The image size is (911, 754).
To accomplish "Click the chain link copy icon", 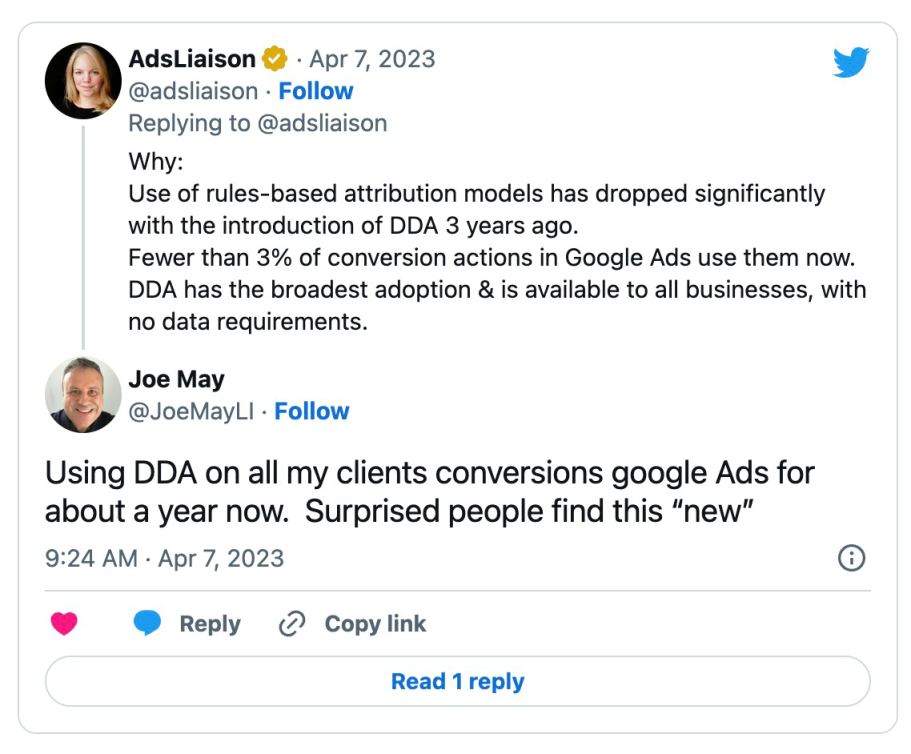I will point(291,624).
